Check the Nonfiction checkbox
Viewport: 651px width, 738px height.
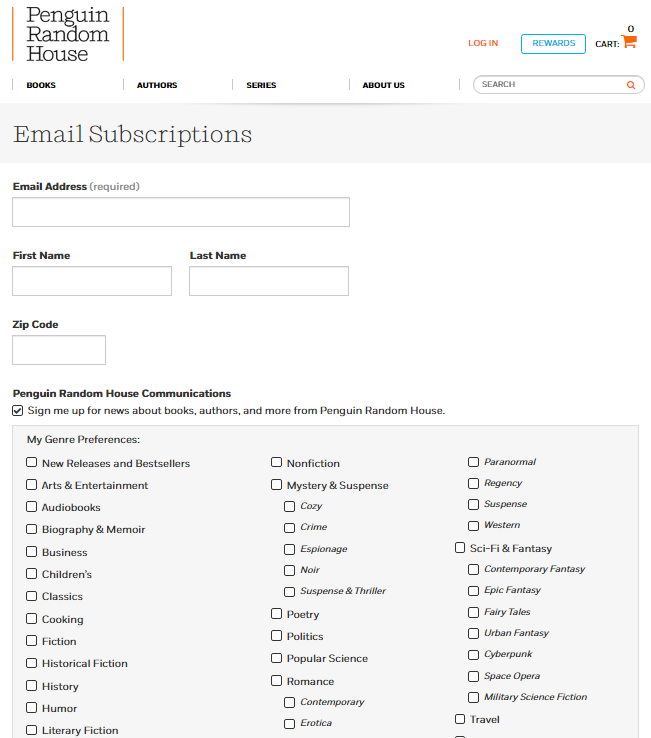pyautogui.click(x=276, y=462)
